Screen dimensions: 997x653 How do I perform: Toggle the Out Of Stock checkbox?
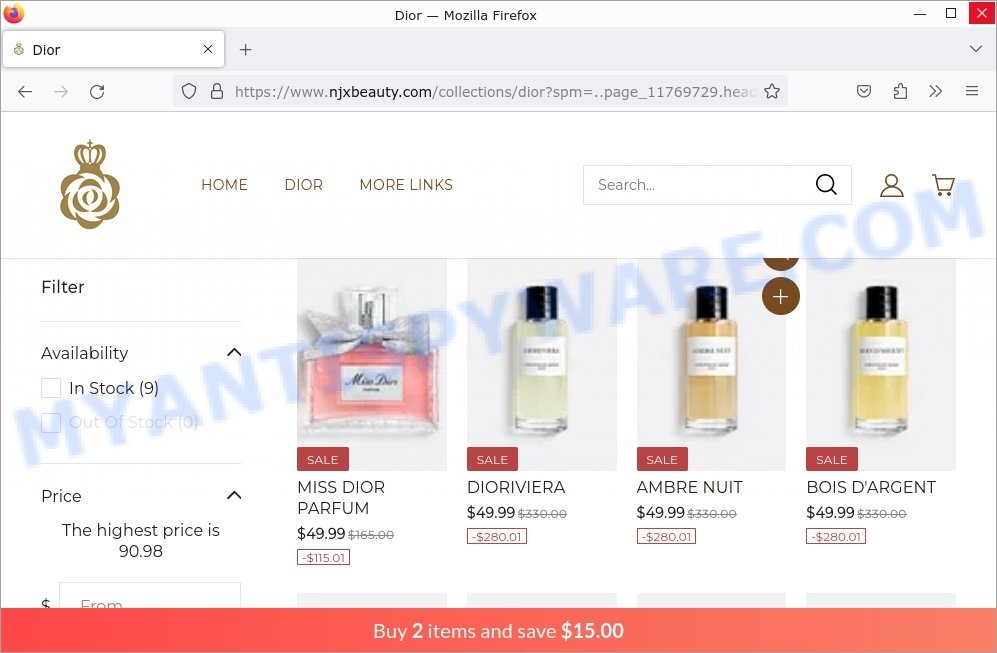click(x=51, y=422)
